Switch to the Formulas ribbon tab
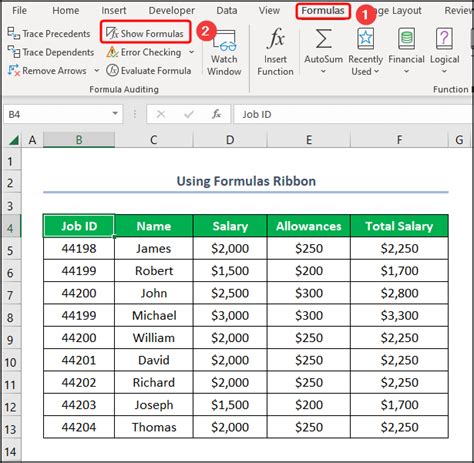The height and width of the screenshot is (463, 474). coord(323,11)
